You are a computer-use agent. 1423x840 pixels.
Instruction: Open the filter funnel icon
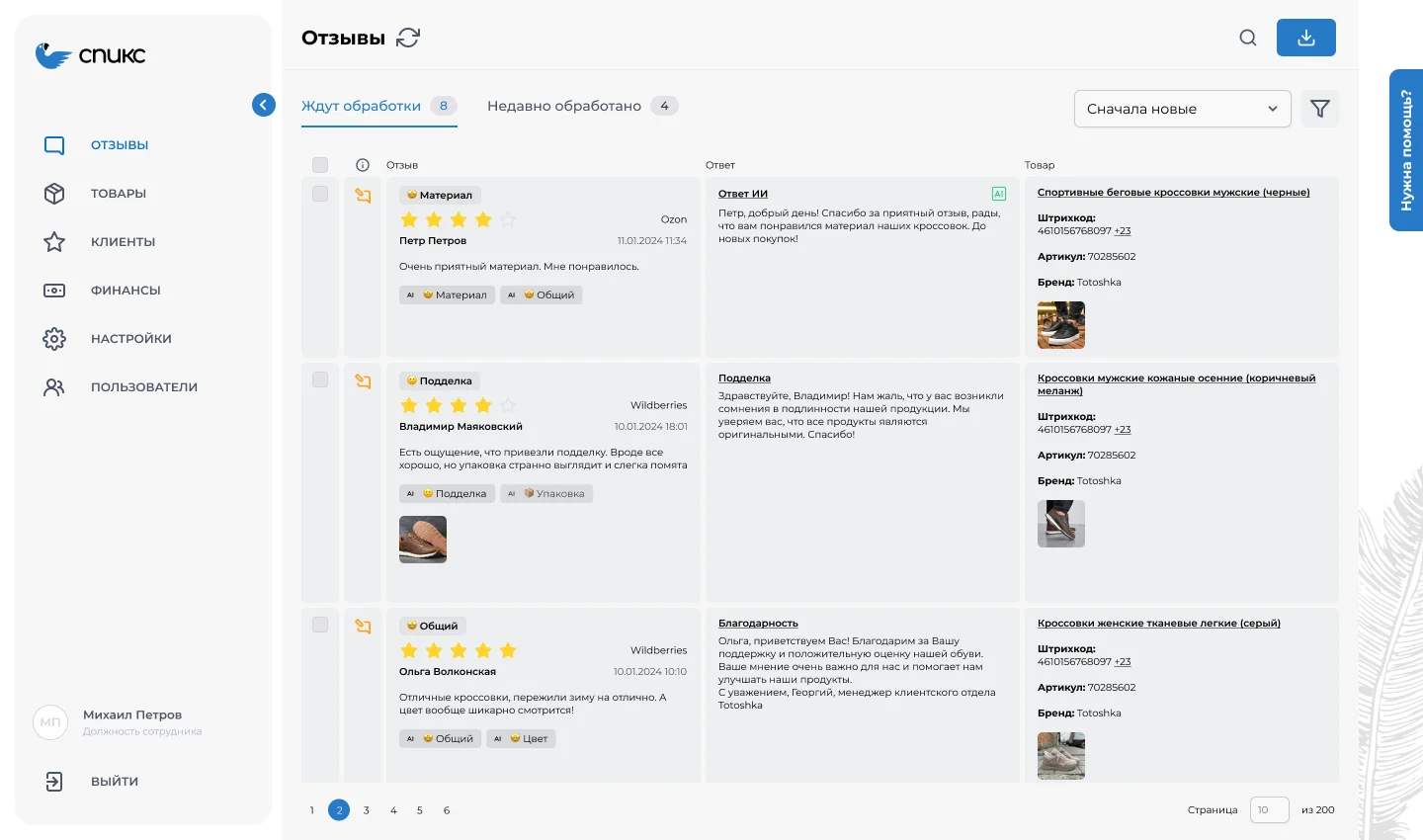coord(1319,109)
